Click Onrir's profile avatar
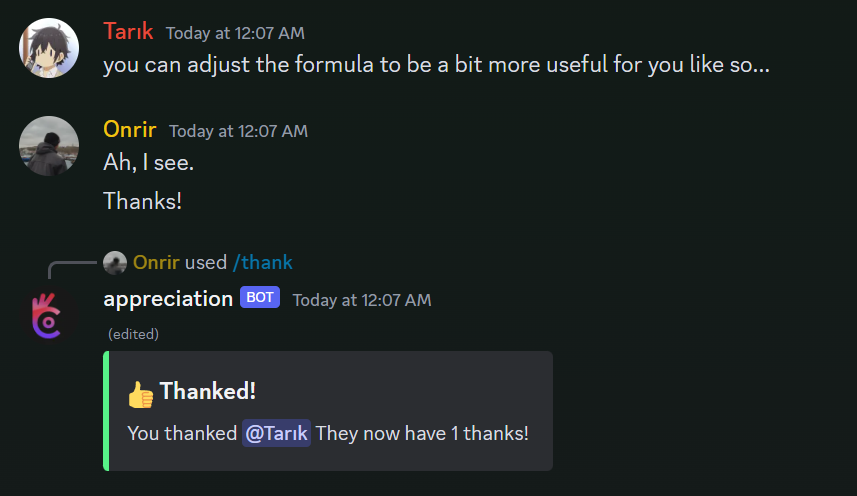The width and height of the screenshot is (857, 496). [48, 146]
